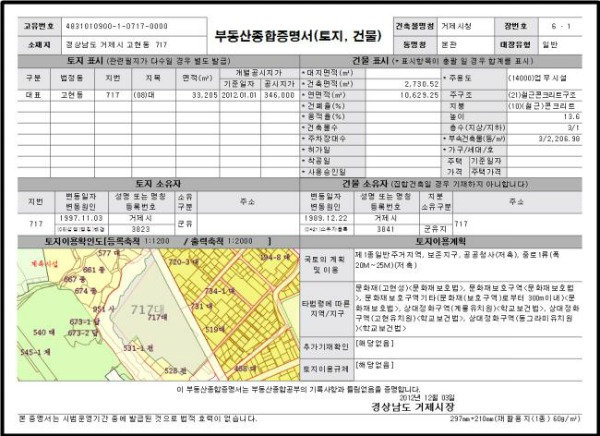Click the total floor area value '10,629.25'

[419, 95]
